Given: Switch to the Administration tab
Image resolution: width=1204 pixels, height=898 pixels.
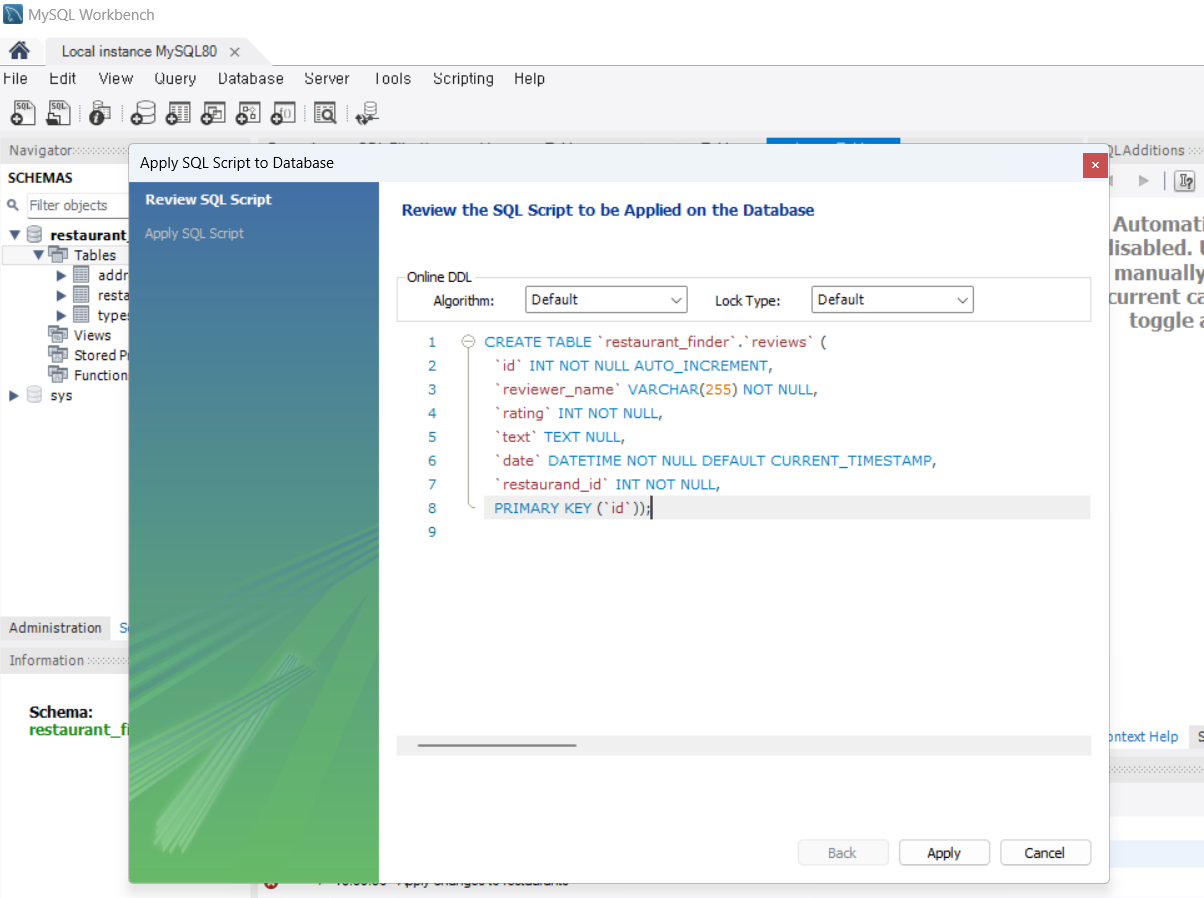Looking at the screenshot, I should tap(55, 628).
